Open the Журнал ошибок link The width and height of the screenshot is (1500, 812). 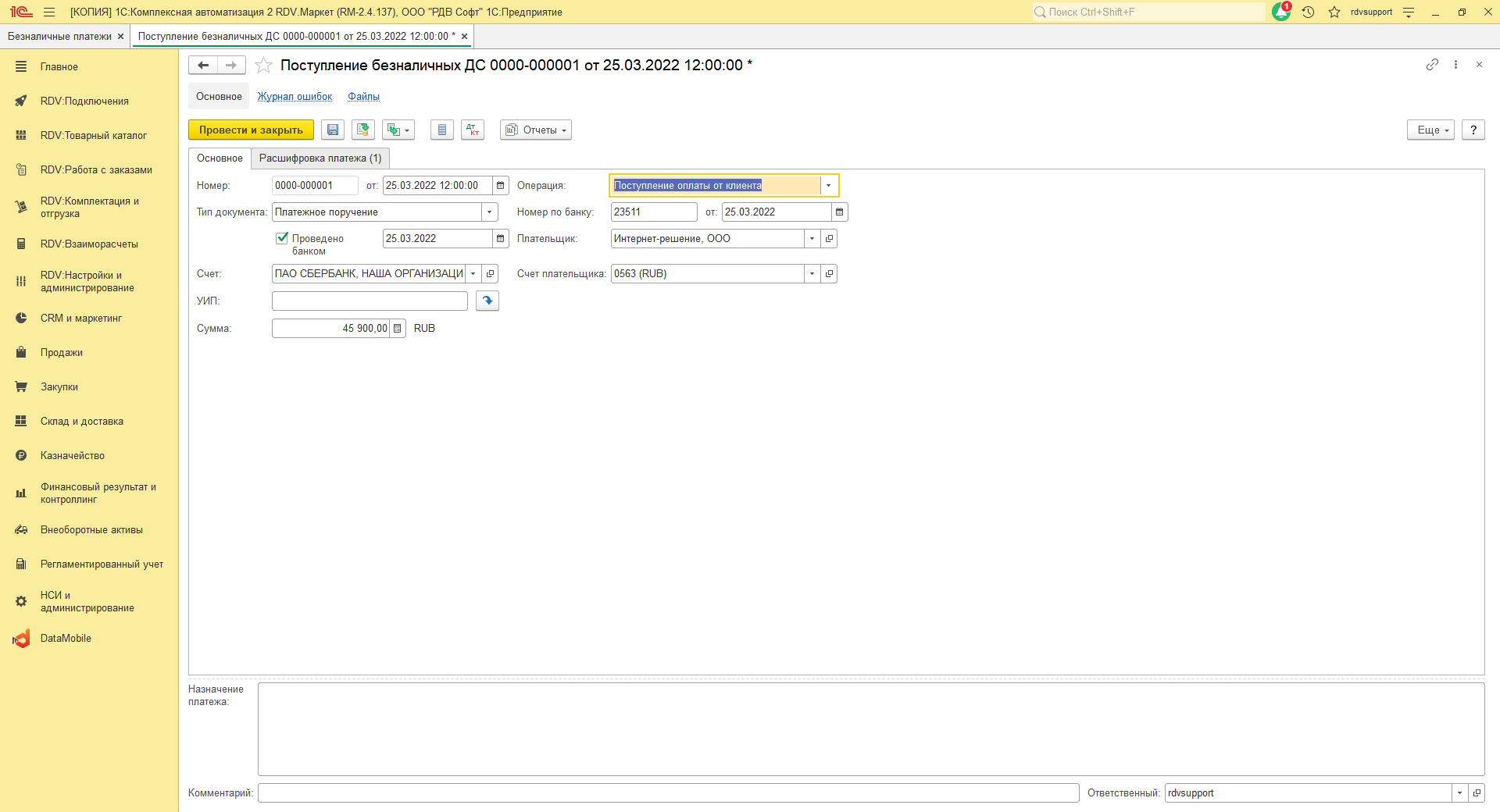click(x=295, y=97)
